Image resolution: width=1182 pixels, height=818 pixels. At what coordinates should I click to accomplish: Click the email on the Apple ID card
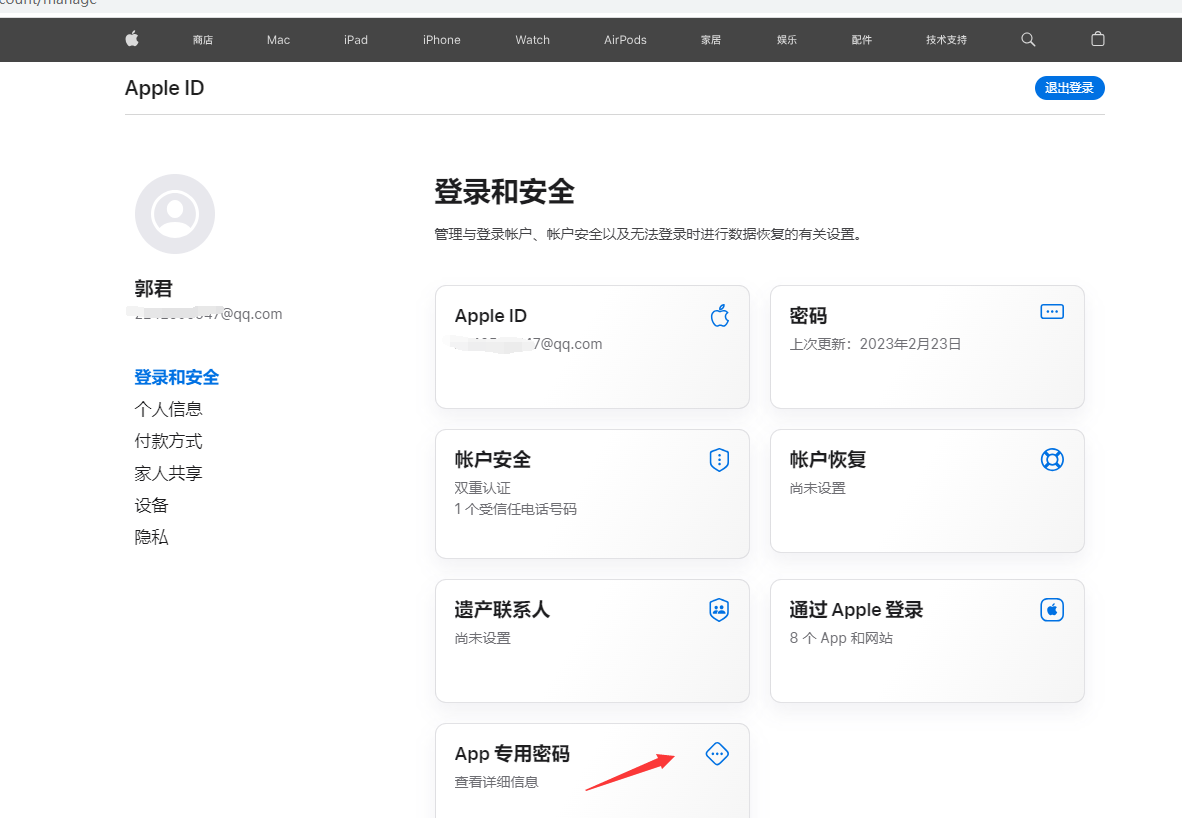[528, 344]
